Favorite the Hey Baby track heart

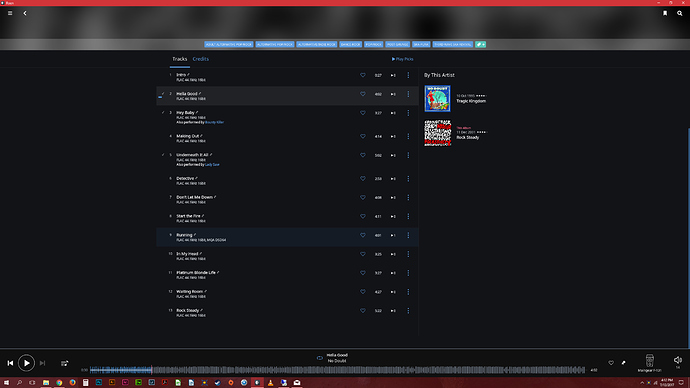point(363,113)
